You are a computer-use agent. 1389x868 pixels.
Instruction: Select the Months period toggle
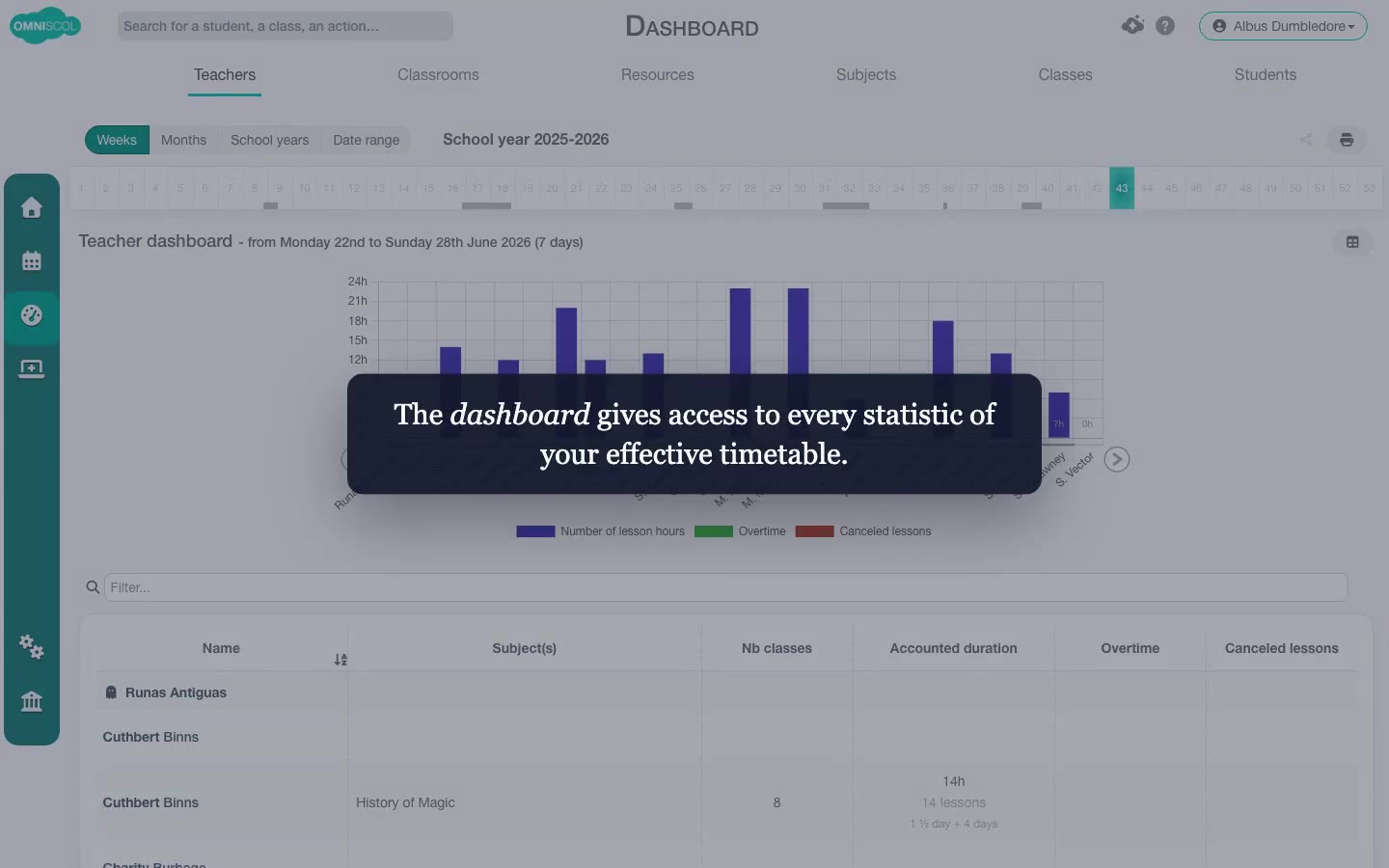183,140
